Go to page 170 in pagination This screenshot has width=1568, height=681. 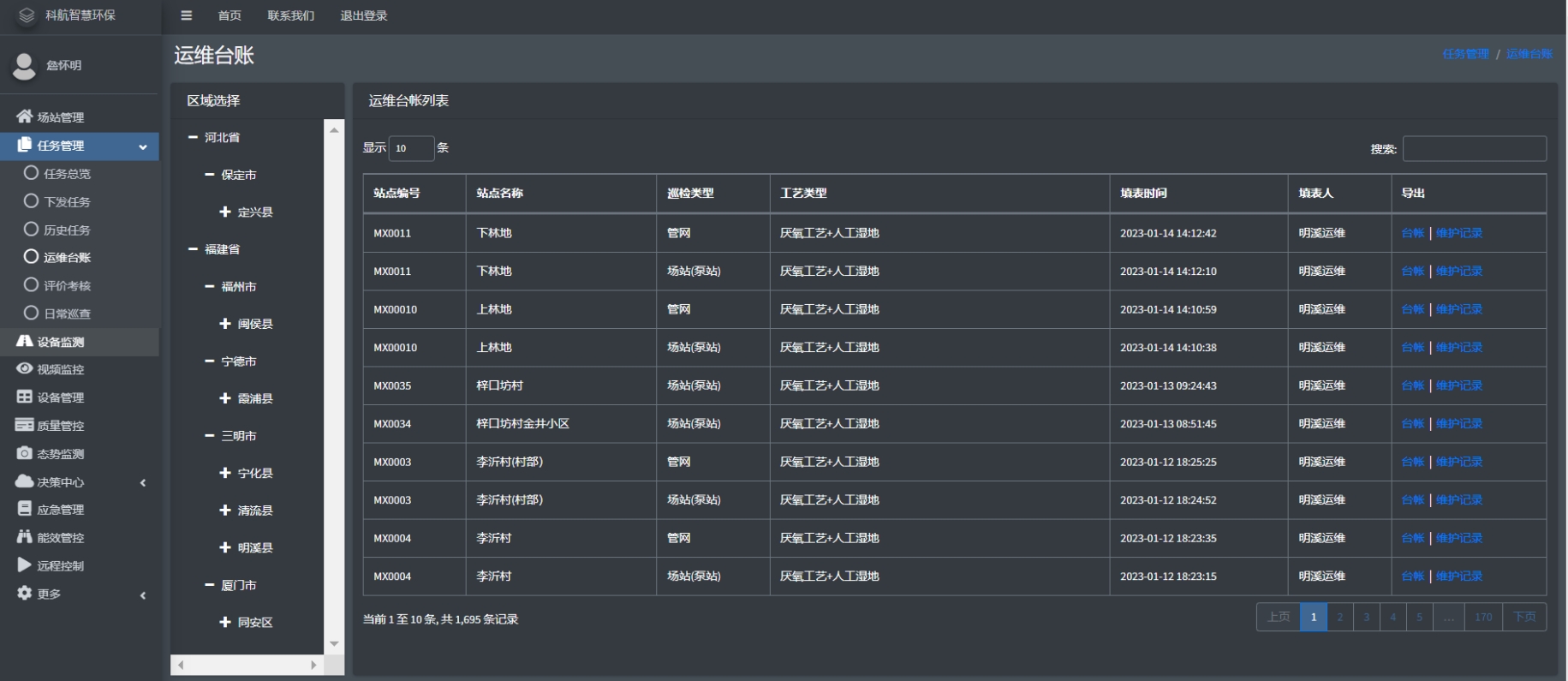pos(1483,617)
